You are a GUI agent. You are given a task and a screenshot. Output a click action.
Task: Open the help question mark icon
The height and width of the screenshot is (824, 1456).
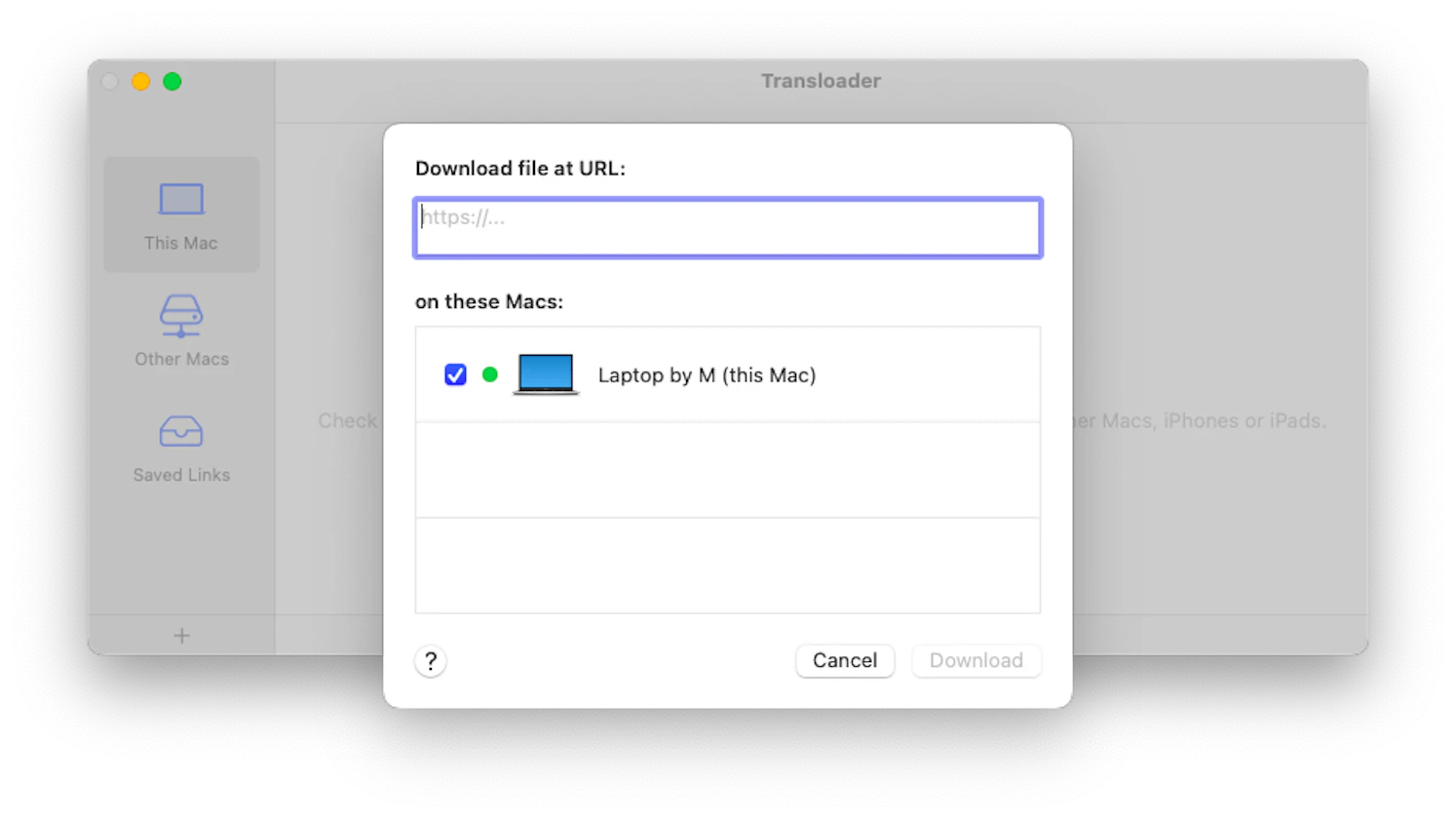coord(430,660)
